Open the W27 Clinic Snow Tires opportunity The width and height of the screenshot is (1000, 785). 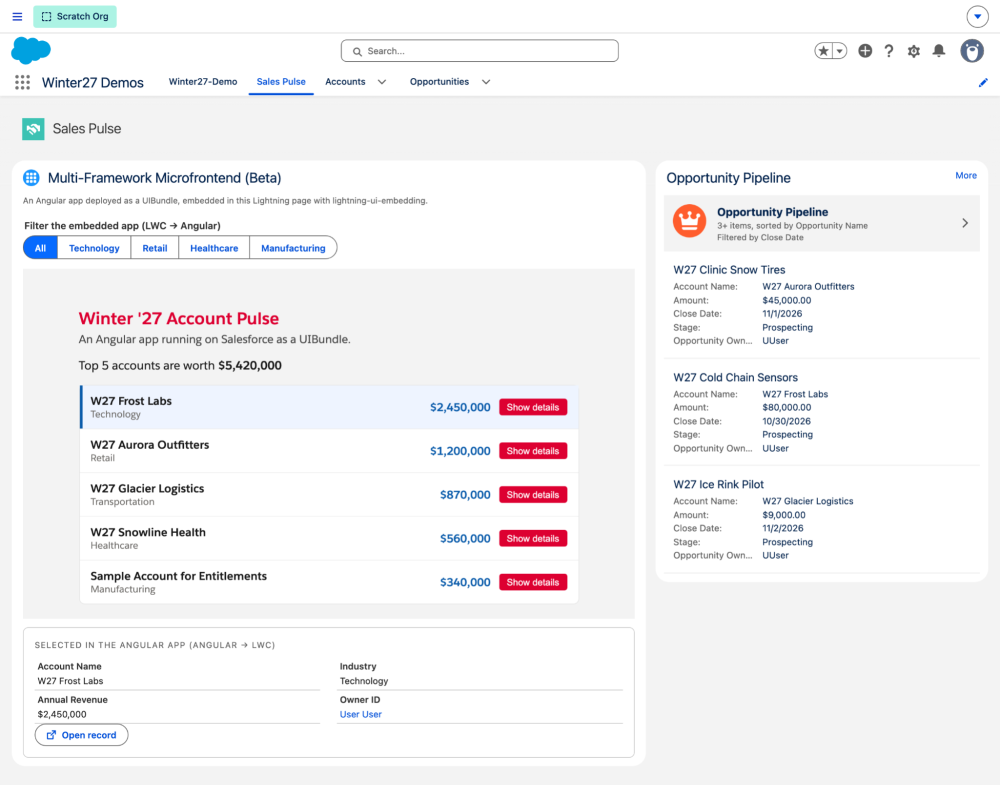click(x=729, y=270)
